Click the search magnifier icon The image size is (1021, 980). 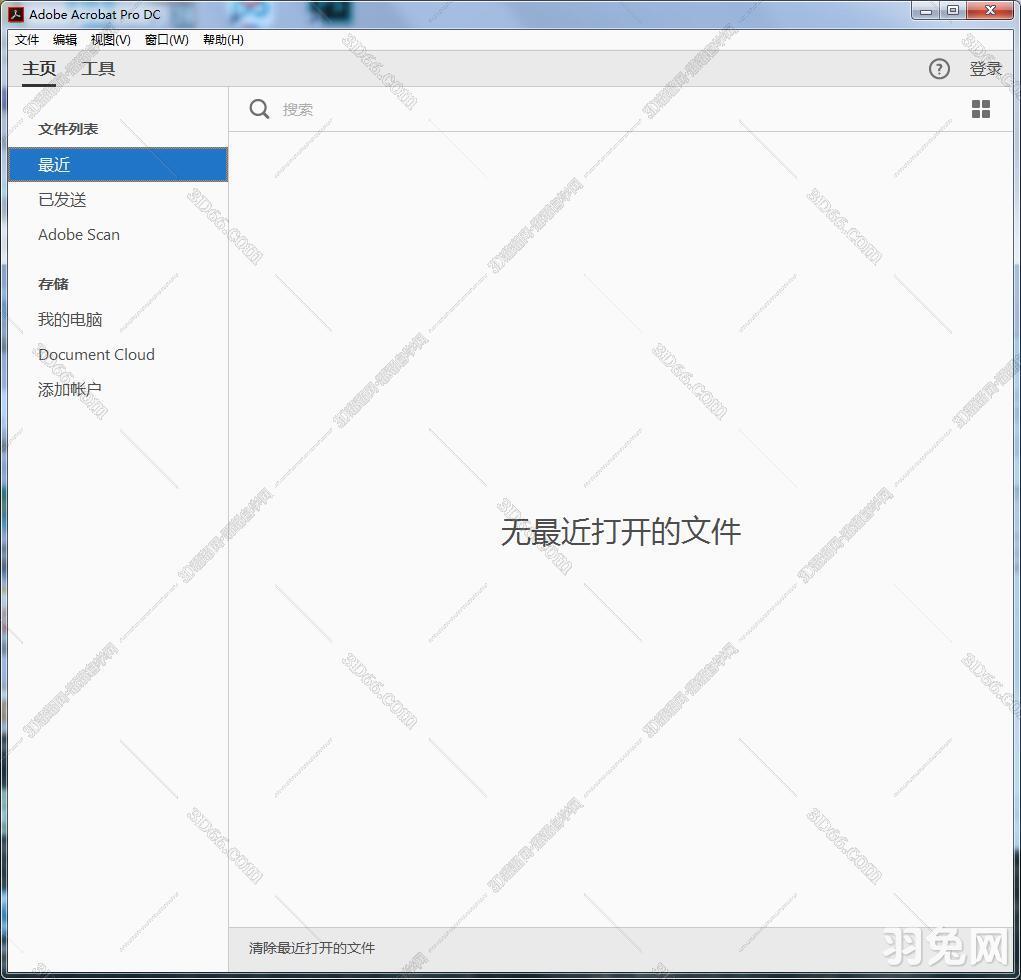(x=259, y=109)
